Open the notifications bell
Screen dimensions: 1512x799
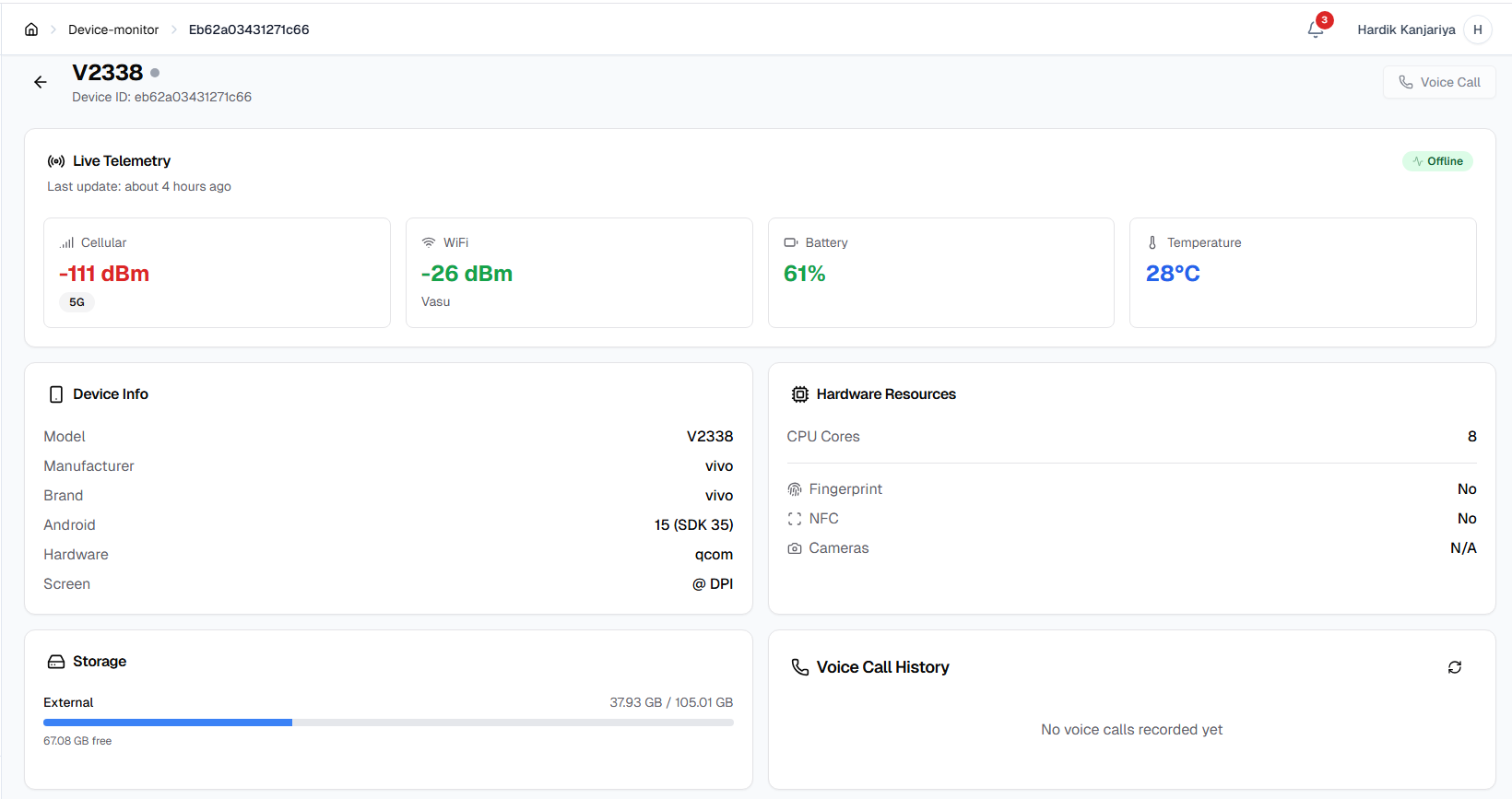tap(1316, 29)
